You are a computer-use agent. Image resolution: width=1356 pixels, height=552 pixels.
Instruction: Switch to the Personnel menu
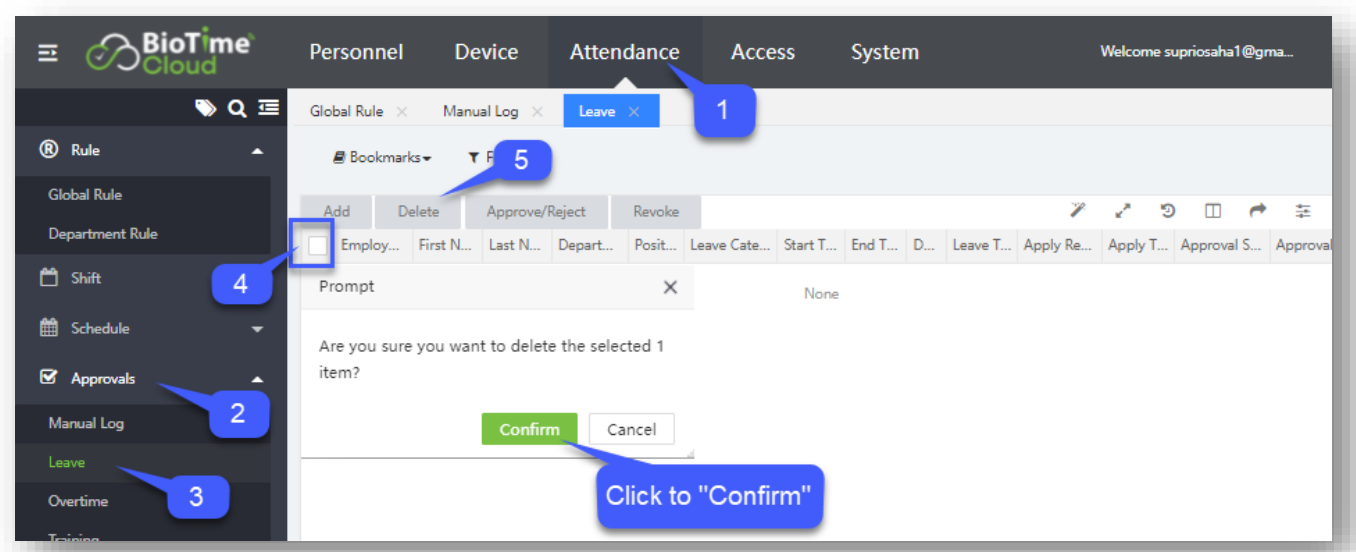356,52
